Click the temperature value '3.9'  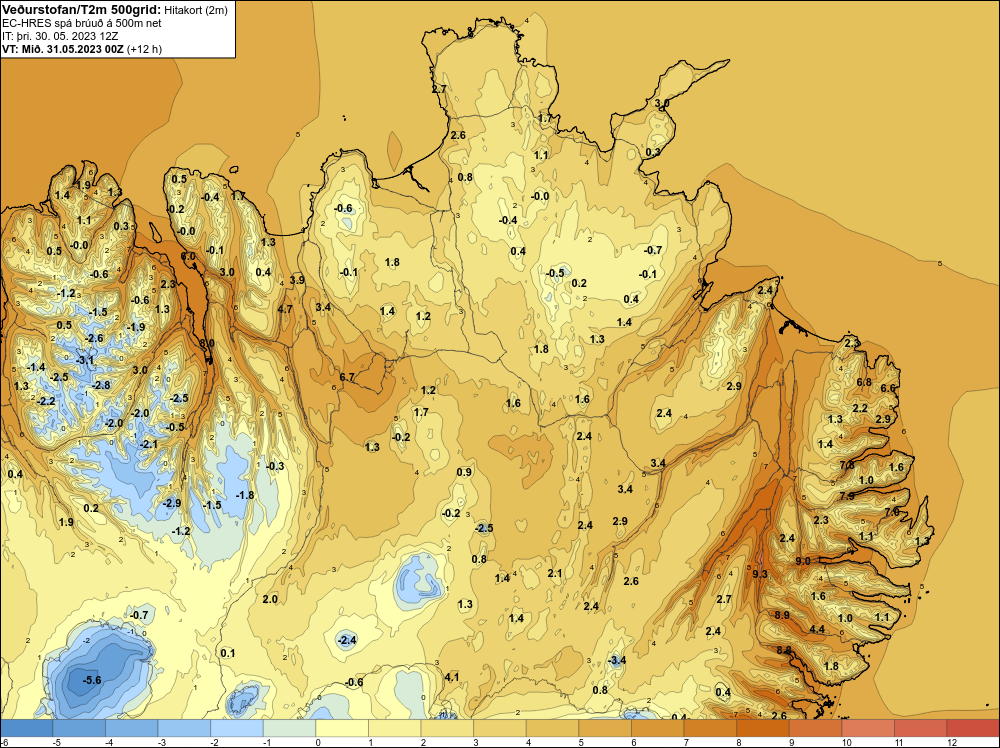pyautogui.click(x=297, y=280)
